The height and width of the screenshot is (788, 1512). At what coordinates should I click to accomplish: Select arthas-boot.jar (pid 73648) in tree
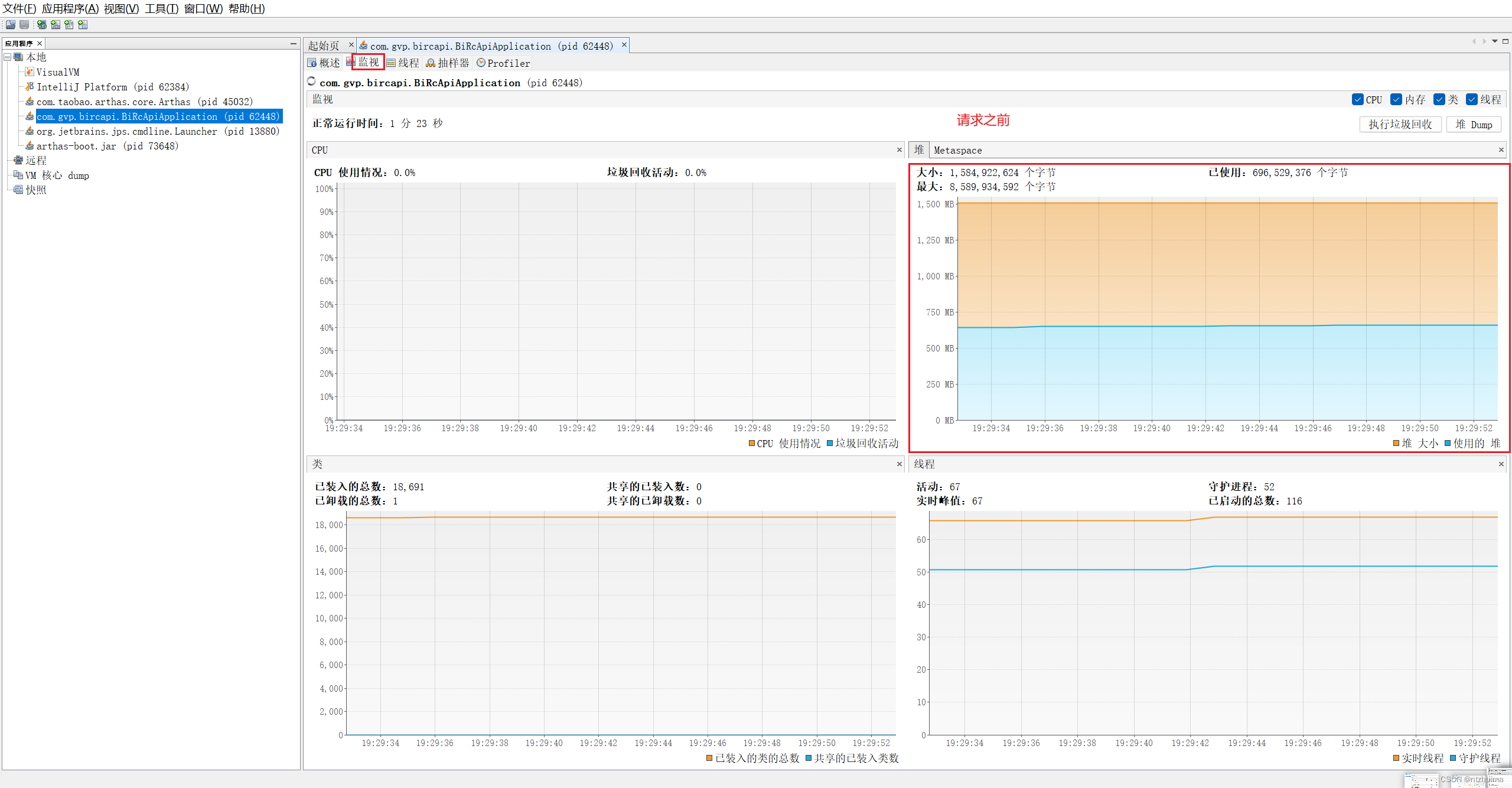107,146
